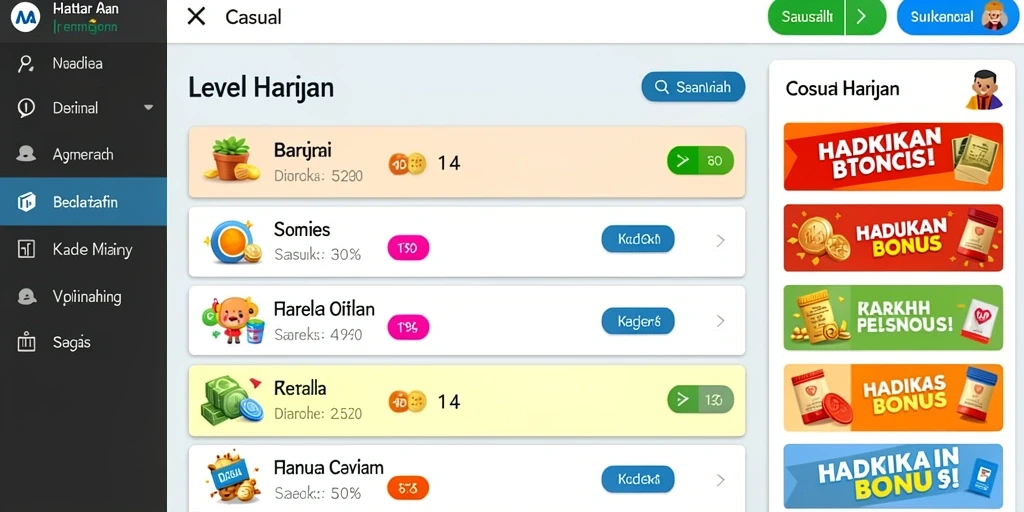The image size is (1024, 512).
Task: Click the Sukancial profile button
Action: coord(957,18)
